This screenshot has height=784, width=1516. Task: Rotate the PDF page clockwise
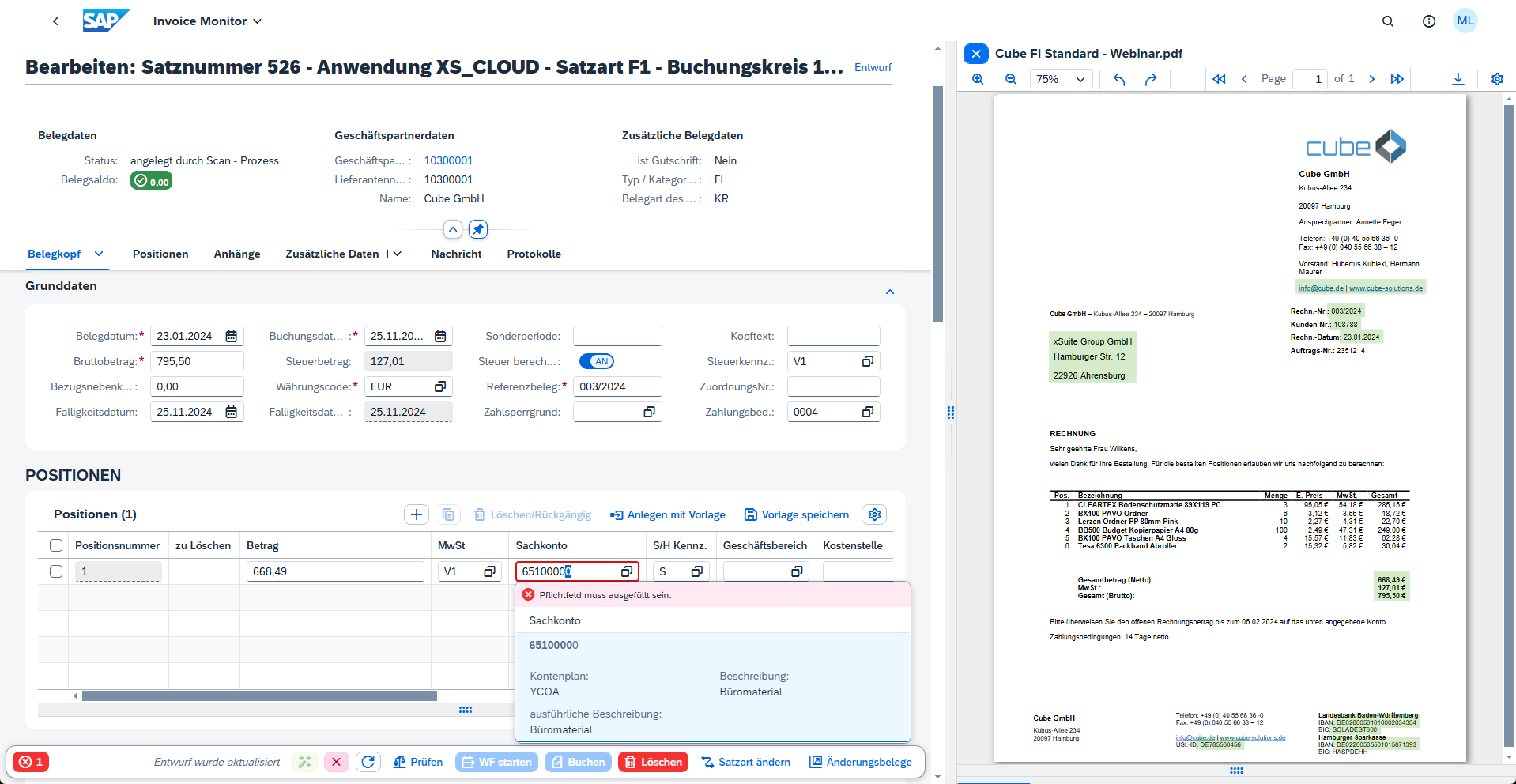tap(1151, 78)
